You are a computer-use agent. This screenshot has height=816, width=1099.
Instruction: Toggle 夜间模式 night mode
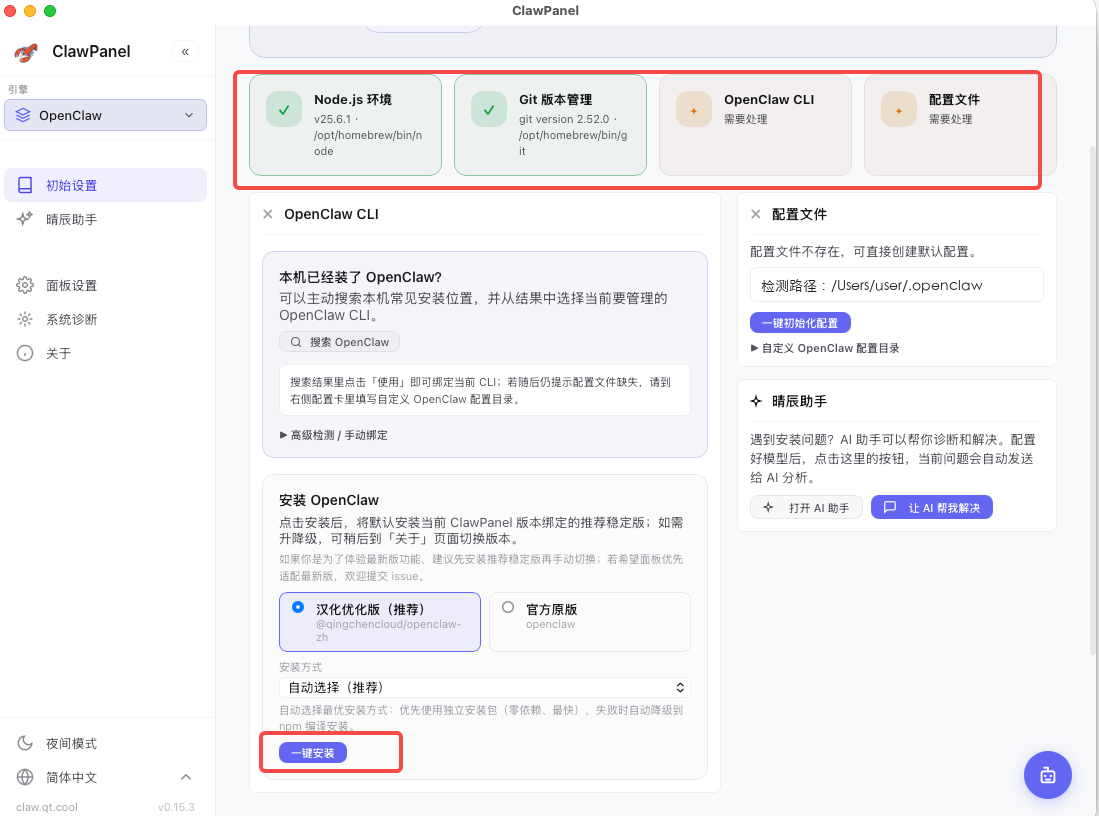(x=105, y=743)
